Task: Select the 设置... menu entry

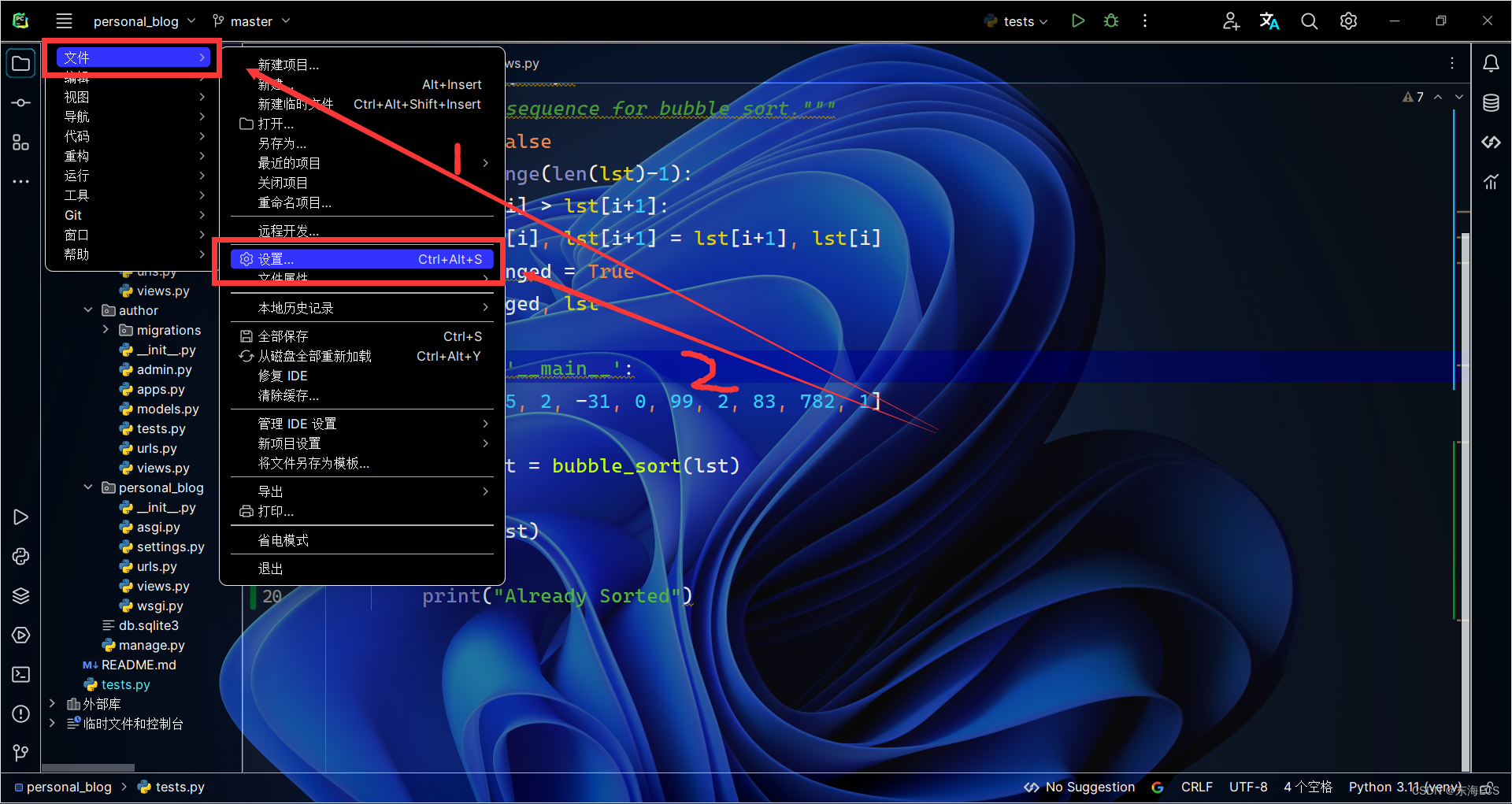Action: [362, 259]
